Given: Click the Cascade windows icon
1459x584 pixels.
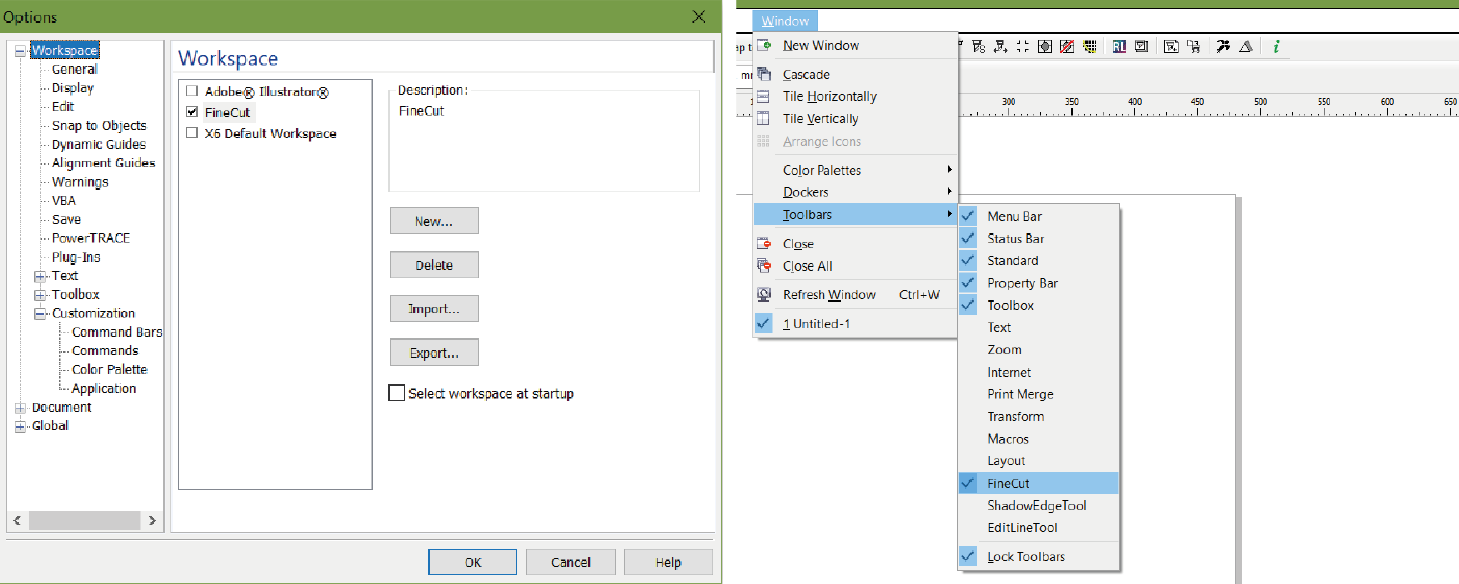Looking at the screenshot, I should click(x=765, y=74).
